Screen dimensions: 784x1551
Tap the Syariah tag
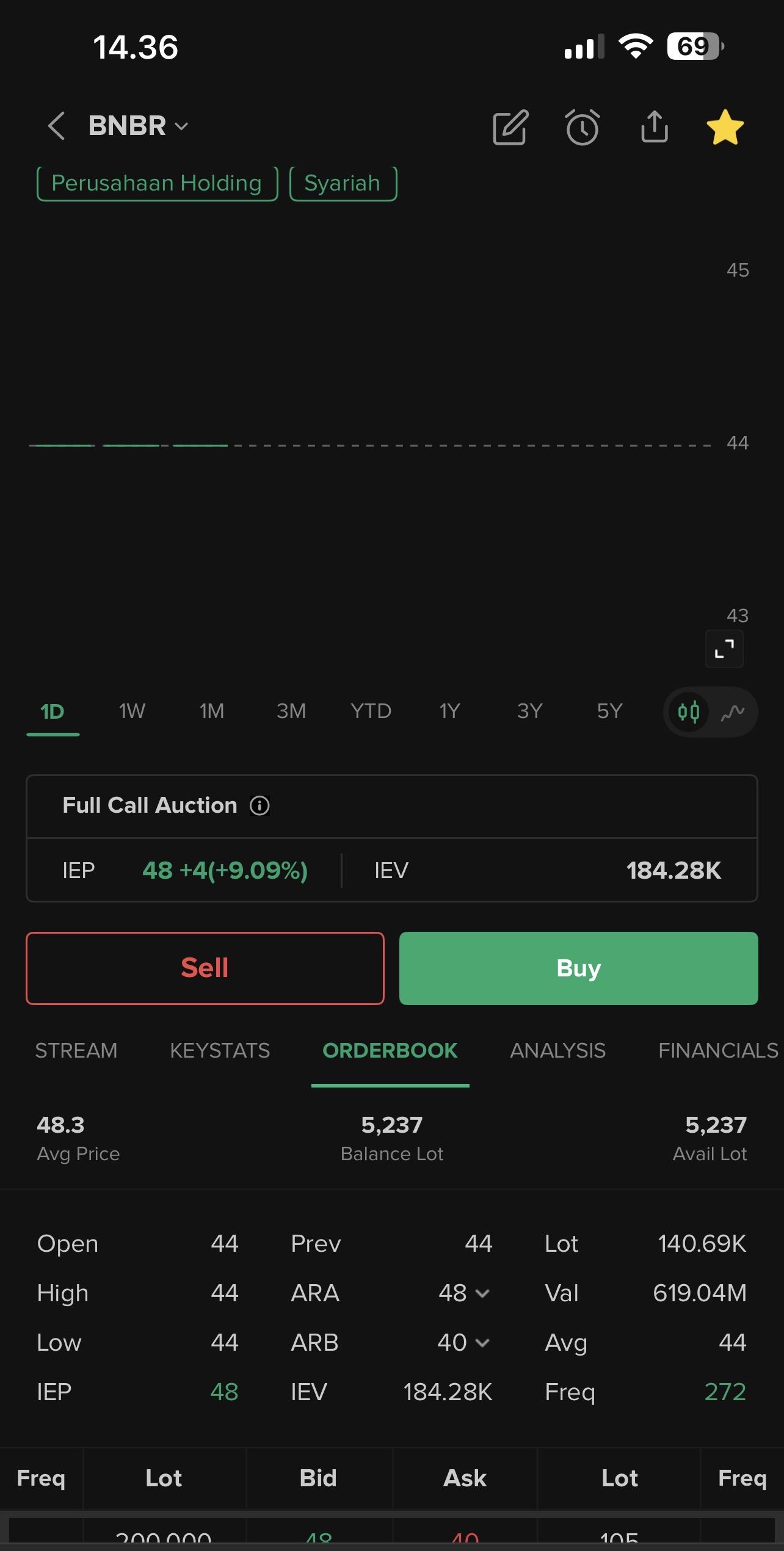(x=343, y=183)
